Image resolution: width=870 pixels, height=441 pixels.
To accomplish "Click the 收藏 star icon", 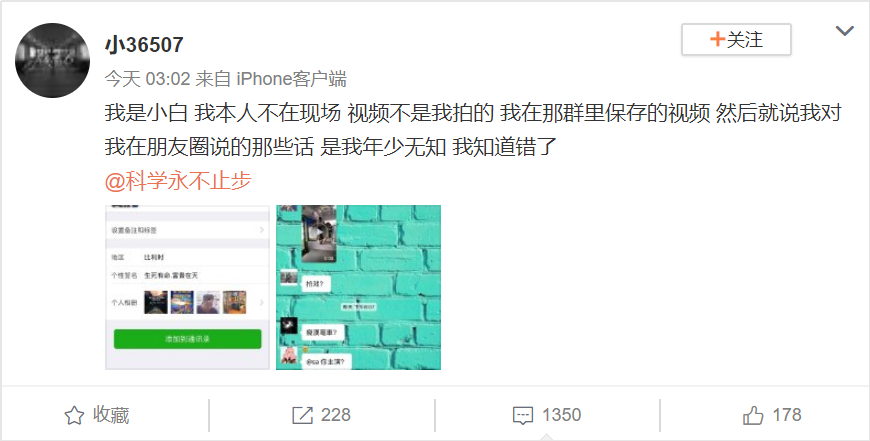I will click(x=74, y=415).
